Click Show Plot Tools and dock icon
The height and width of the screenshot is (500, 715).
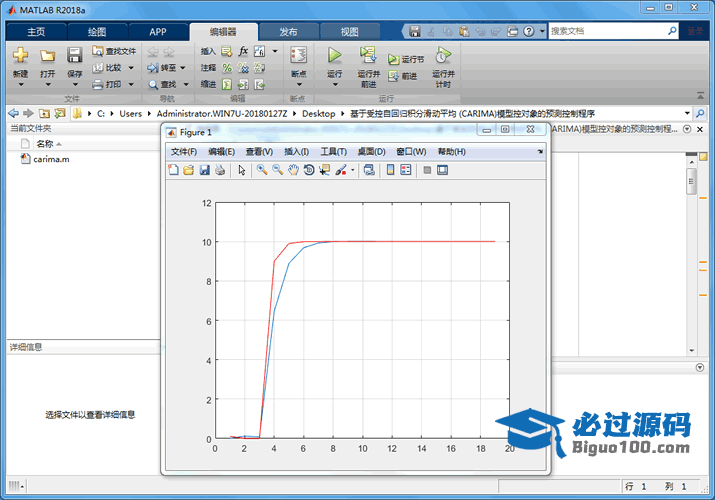click(x=442, y=170)
